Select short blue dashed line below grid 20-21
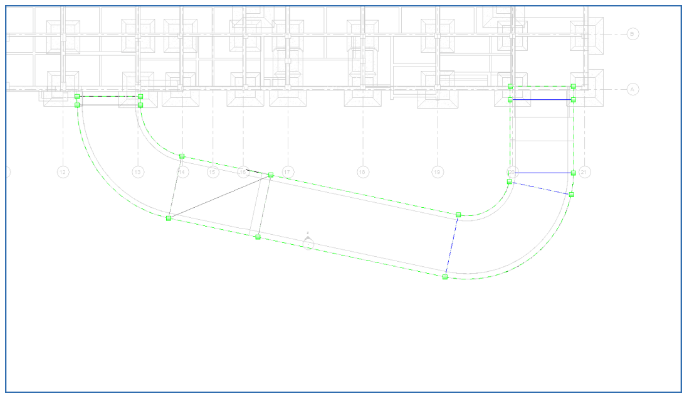 (540, 188)
